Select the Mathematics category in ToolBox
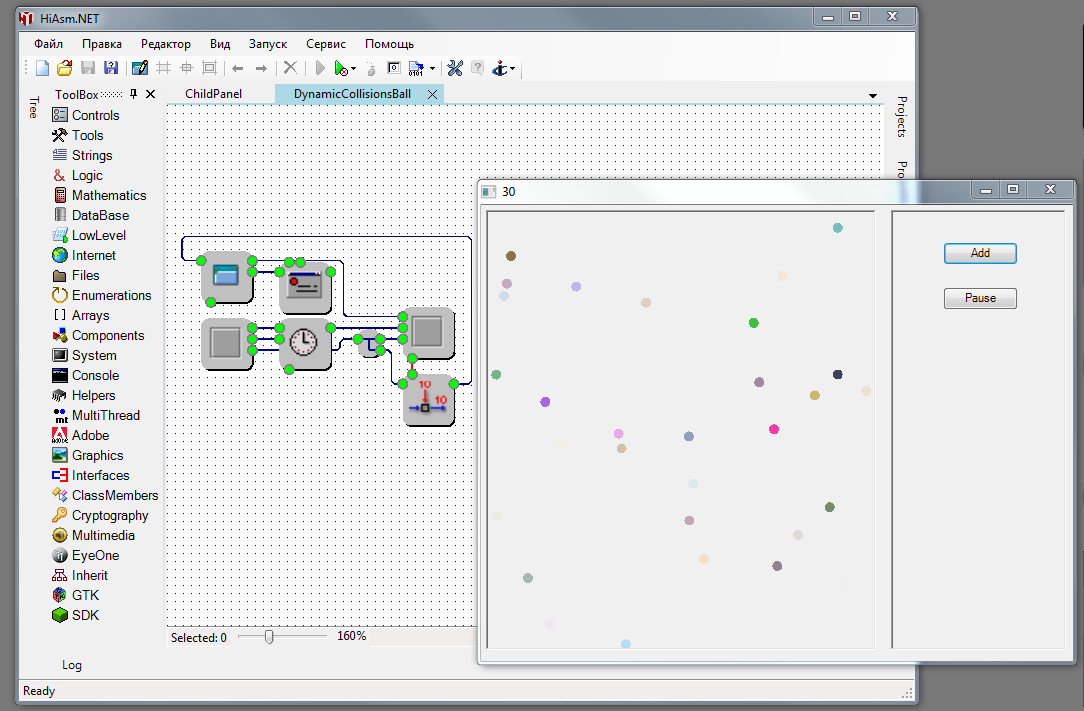The image size is (1084, 711). [x=108, y=195]
